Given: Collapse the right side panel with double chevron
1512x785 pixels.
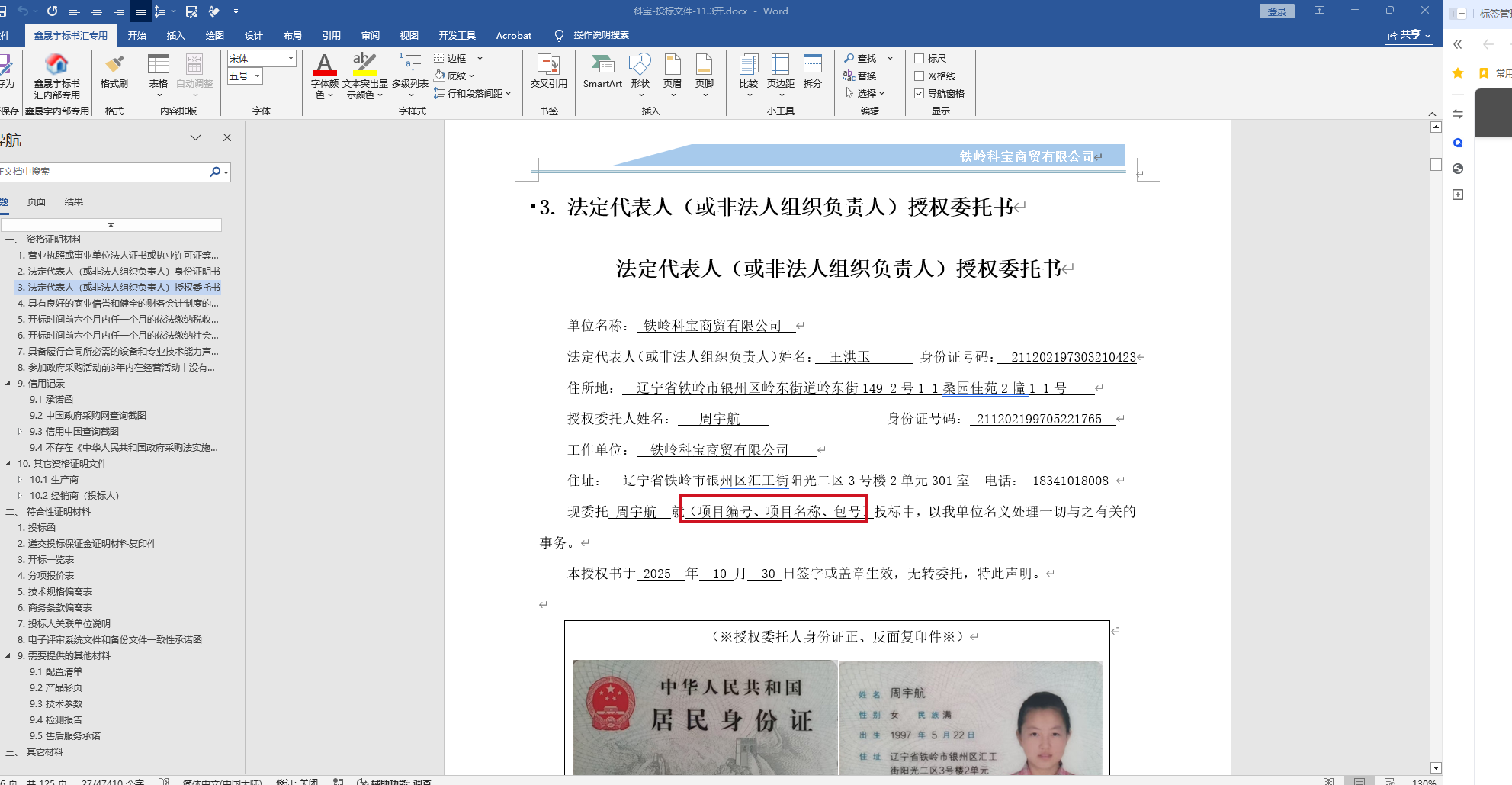Looking at the screenshot, I should pos(1458,44).
